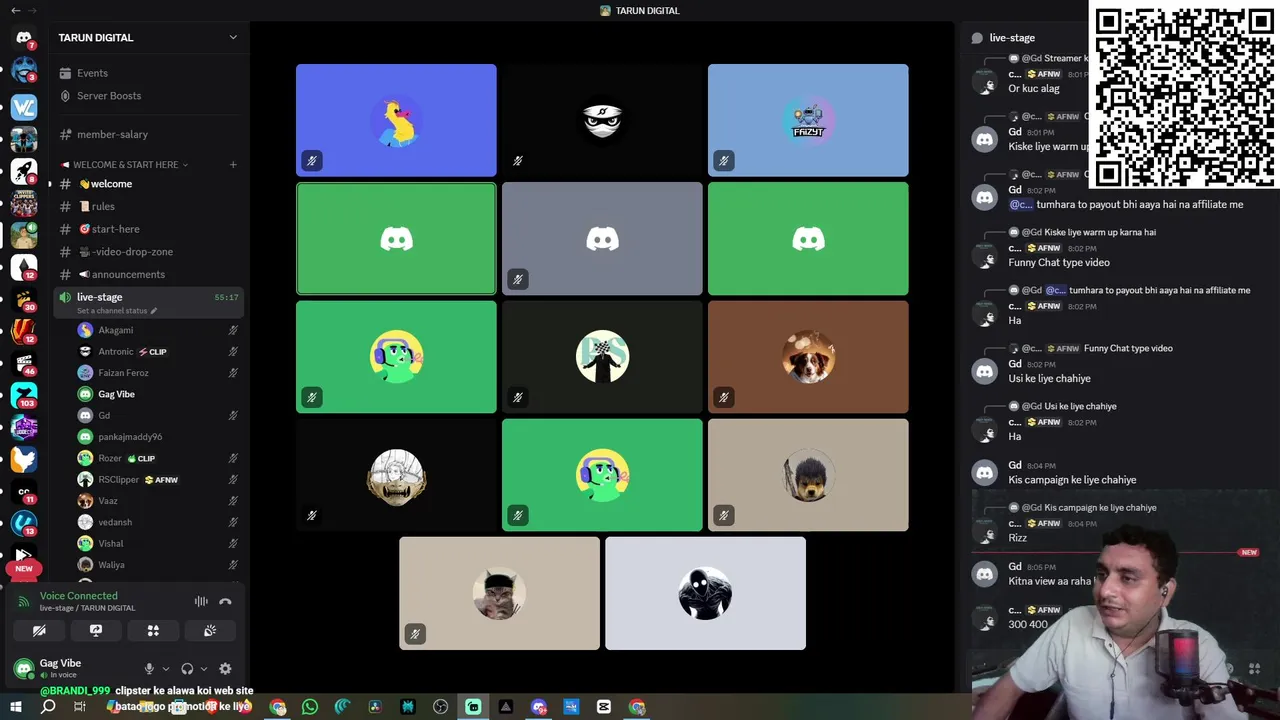
Task: Turn on camera in voice panel
Action: (x=39, y=631)
